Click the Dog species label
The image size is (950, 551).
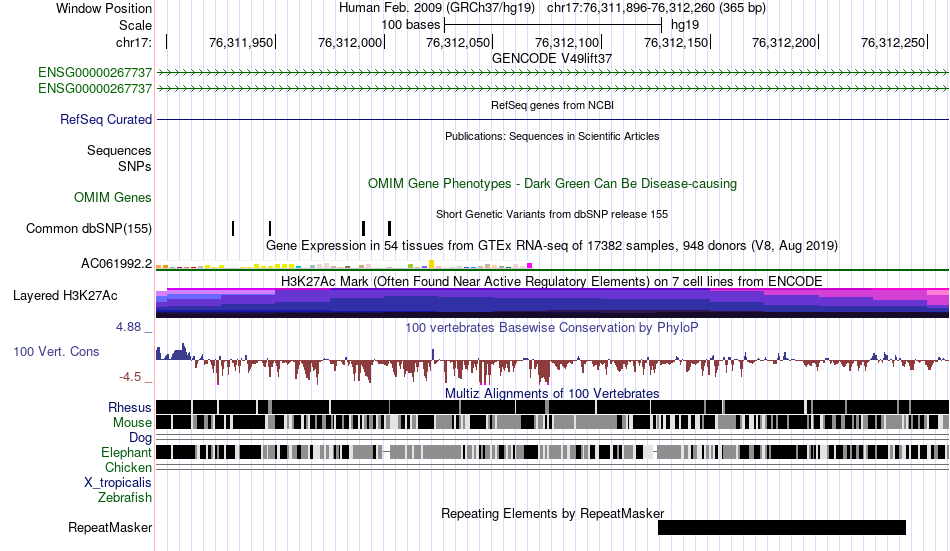[x=140, y=438]
